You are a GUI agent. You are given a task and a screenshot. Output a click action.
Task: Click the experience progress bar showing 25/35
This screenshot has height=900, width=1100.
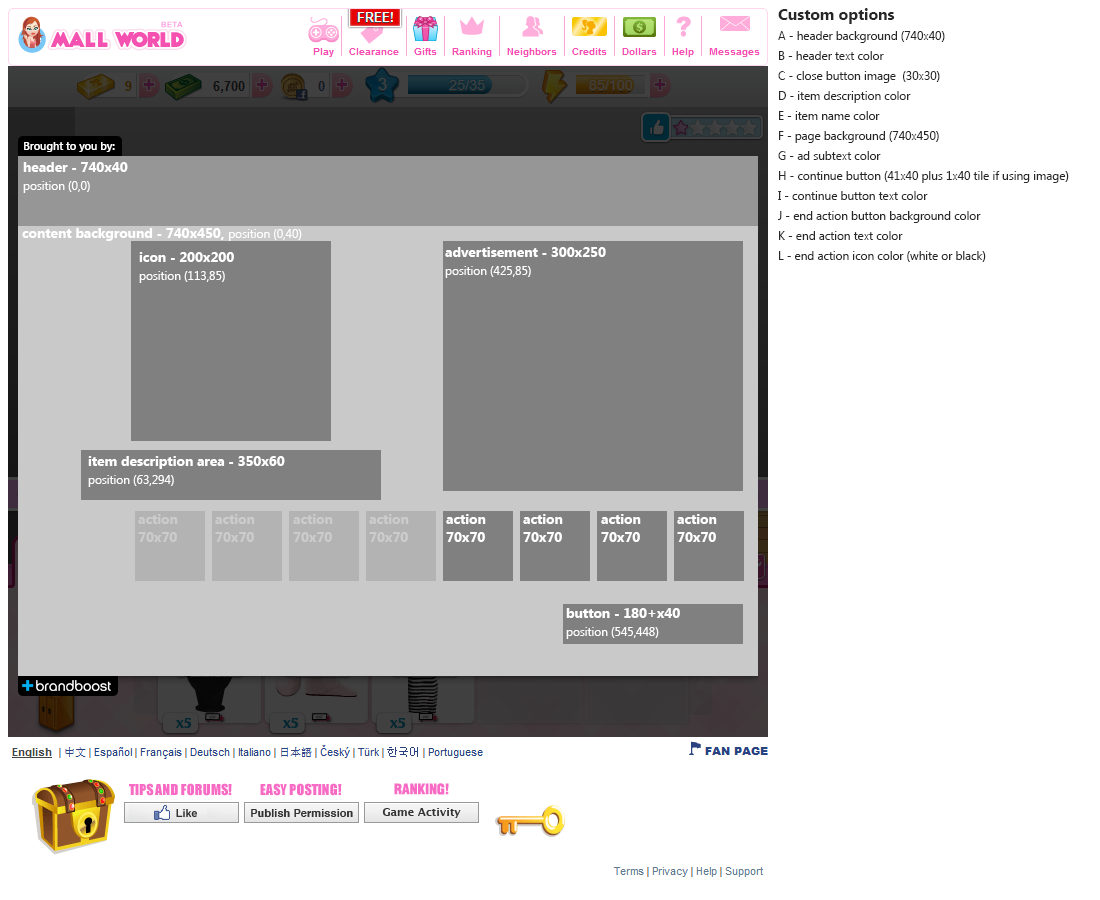pos(466,86)
